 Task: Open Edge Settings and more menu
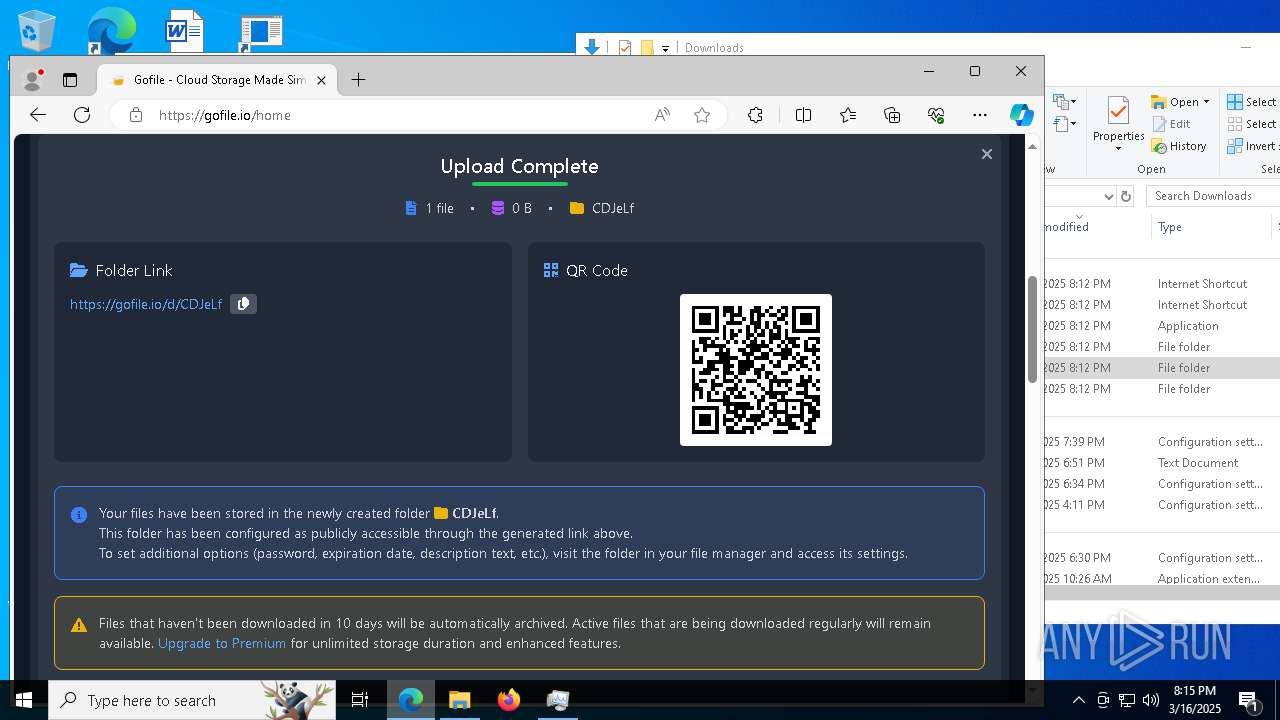(980, 115)
